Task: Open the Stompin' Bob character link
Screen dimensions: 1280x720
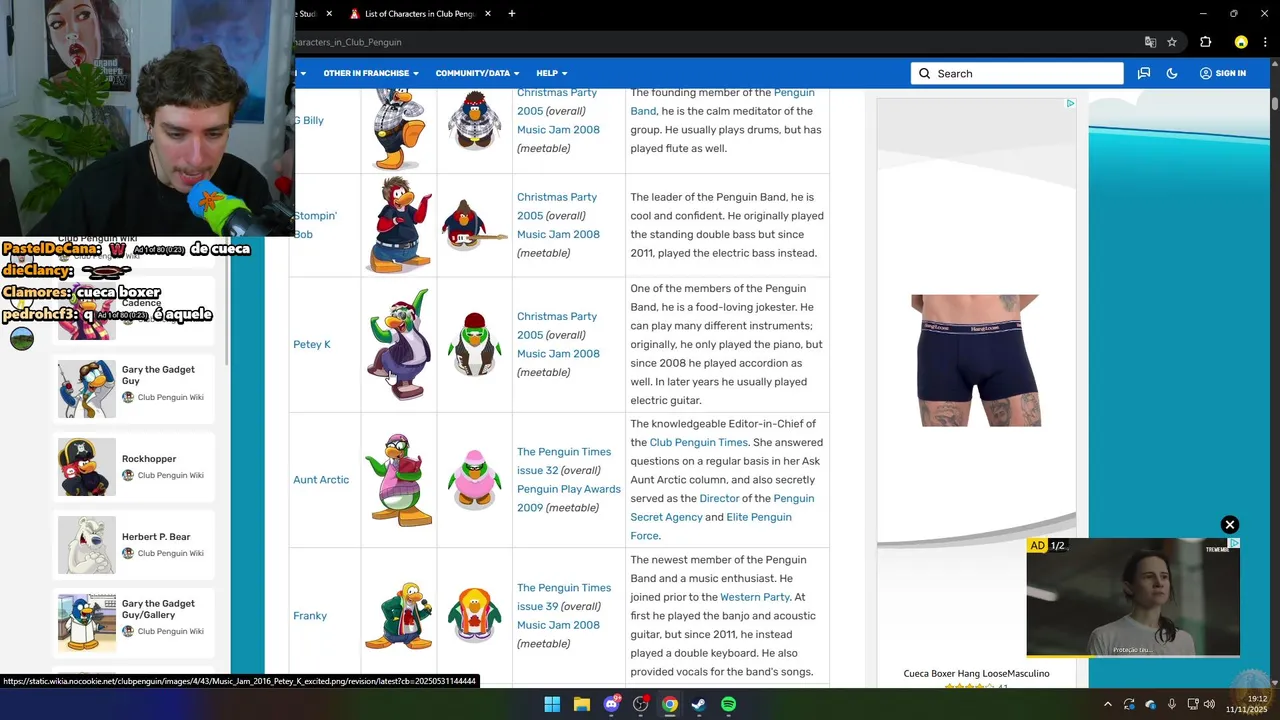Action: point(315,225)
